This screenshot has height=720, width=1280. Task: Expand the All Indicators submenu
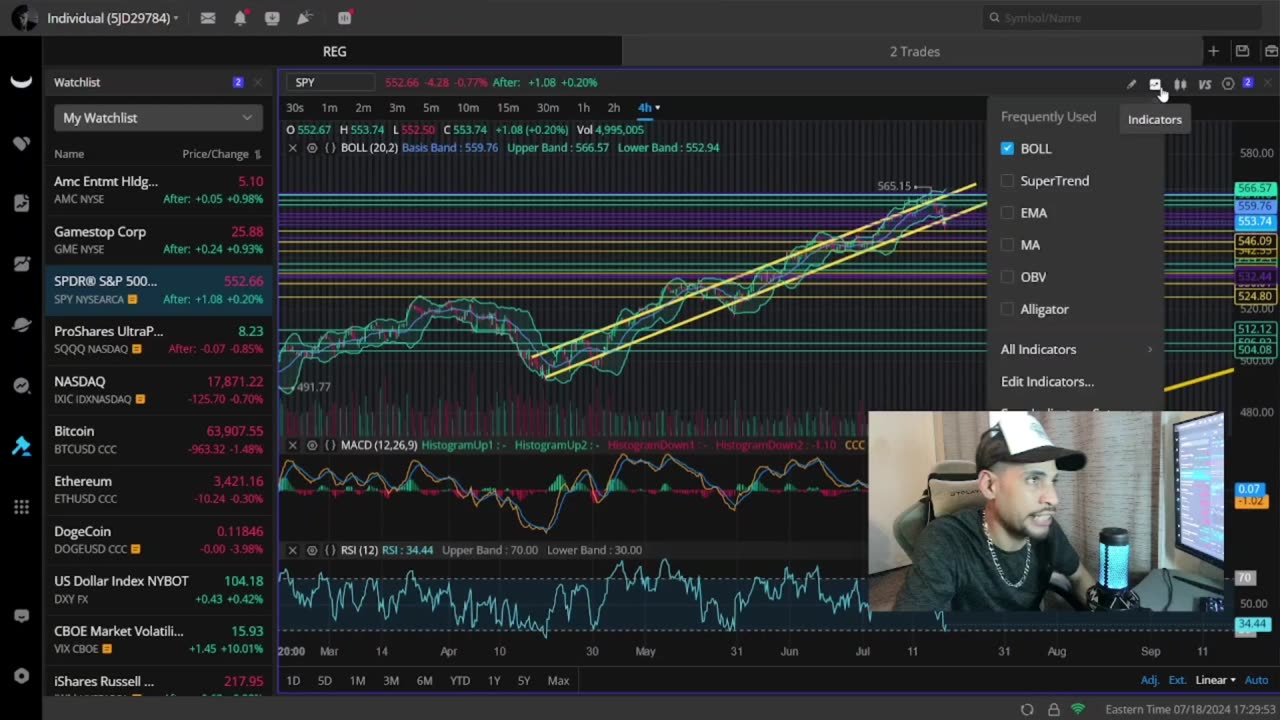pyautogui.click(x=1077, y=349)
